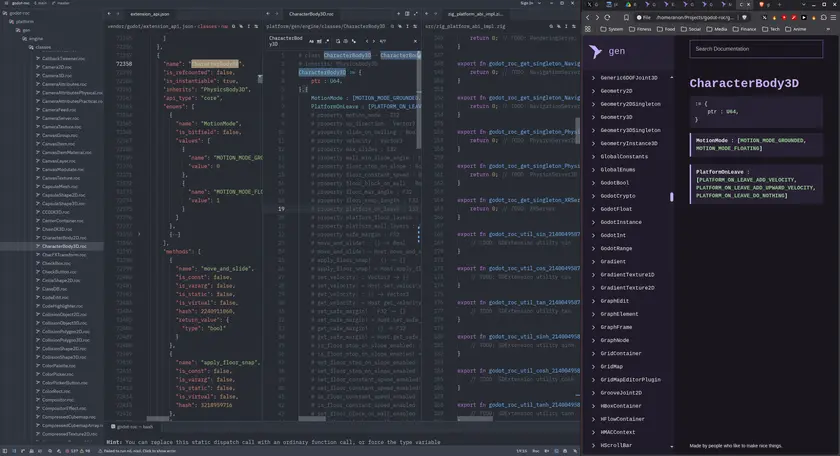Zoom the CharacterBody3D.roc pane with the expand icon
840x456 pixels.
(x=416, y=14)
